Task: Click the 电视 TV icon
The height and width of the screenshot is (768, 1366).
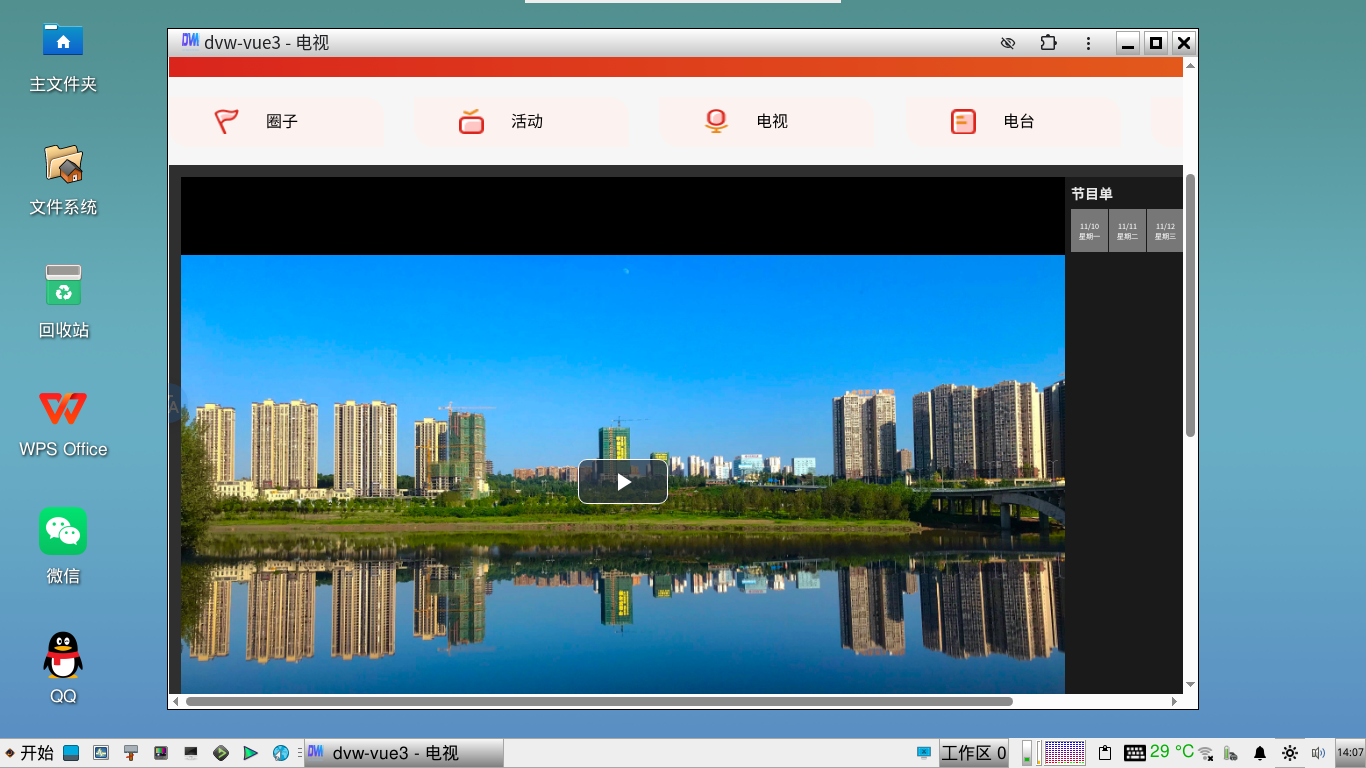Action: coord(715,121)
